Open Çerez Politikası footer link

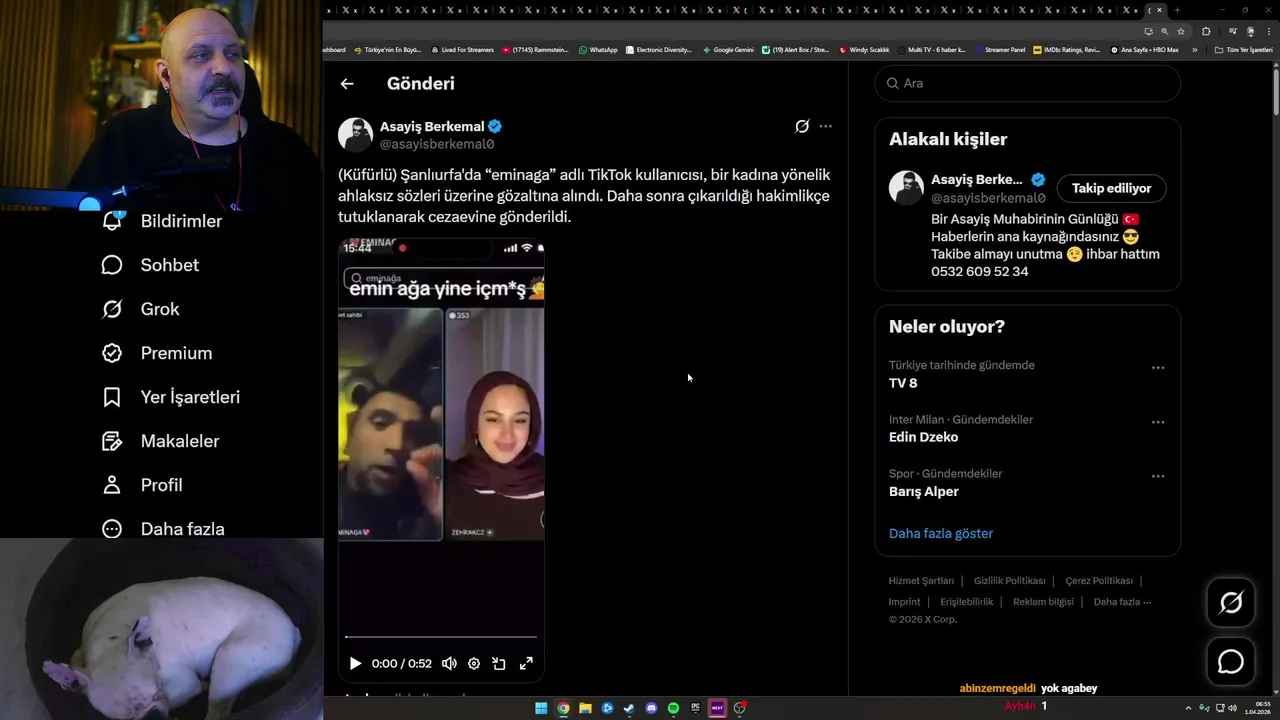click(x=1099, y=581)
